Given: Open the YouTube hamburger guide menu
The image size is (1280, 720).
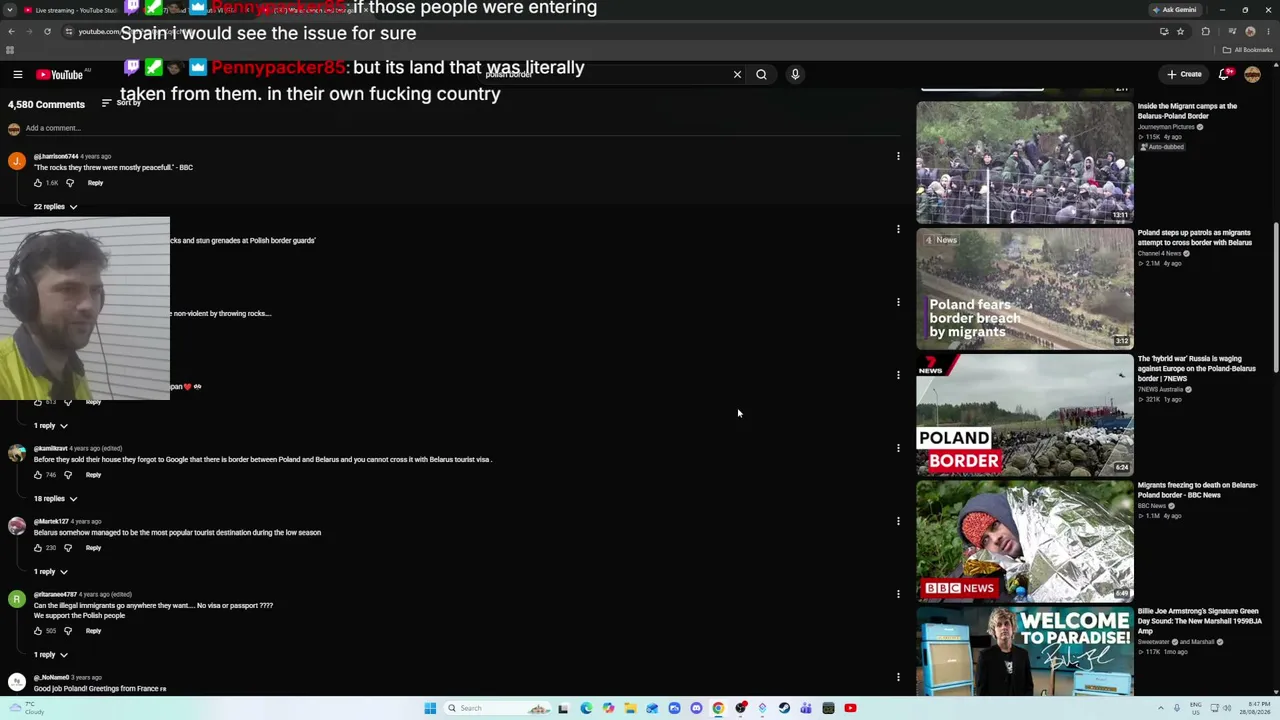Looking at the screenshot, I should click(x=18, y=74).
